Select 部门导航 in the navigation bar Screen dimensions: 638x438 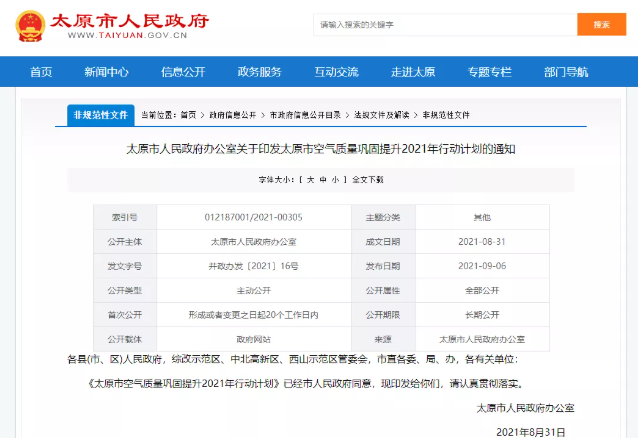pyautogui.click(x=566, y=72)
